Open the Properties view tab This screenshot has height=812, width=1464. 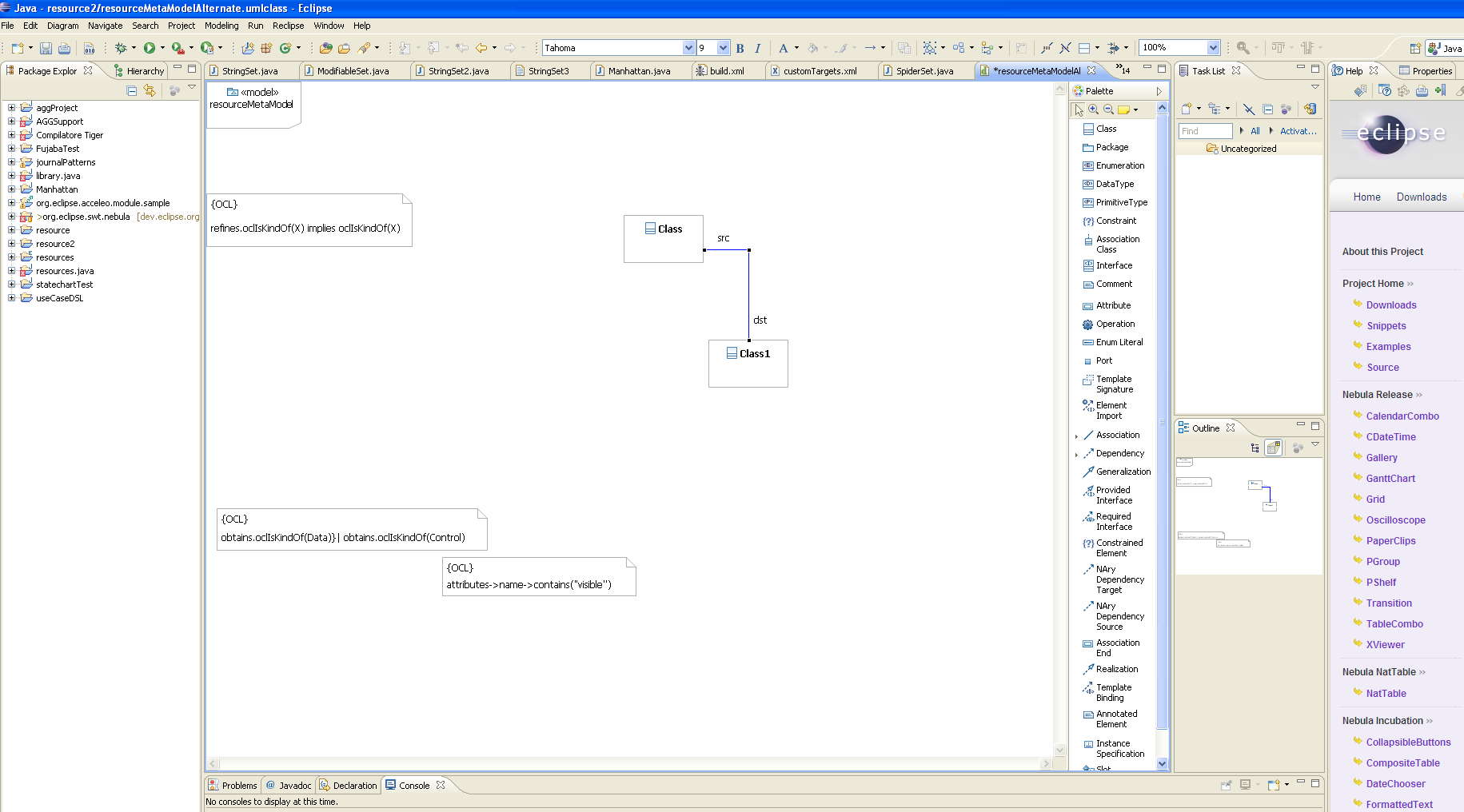(x=1426, y=71)
